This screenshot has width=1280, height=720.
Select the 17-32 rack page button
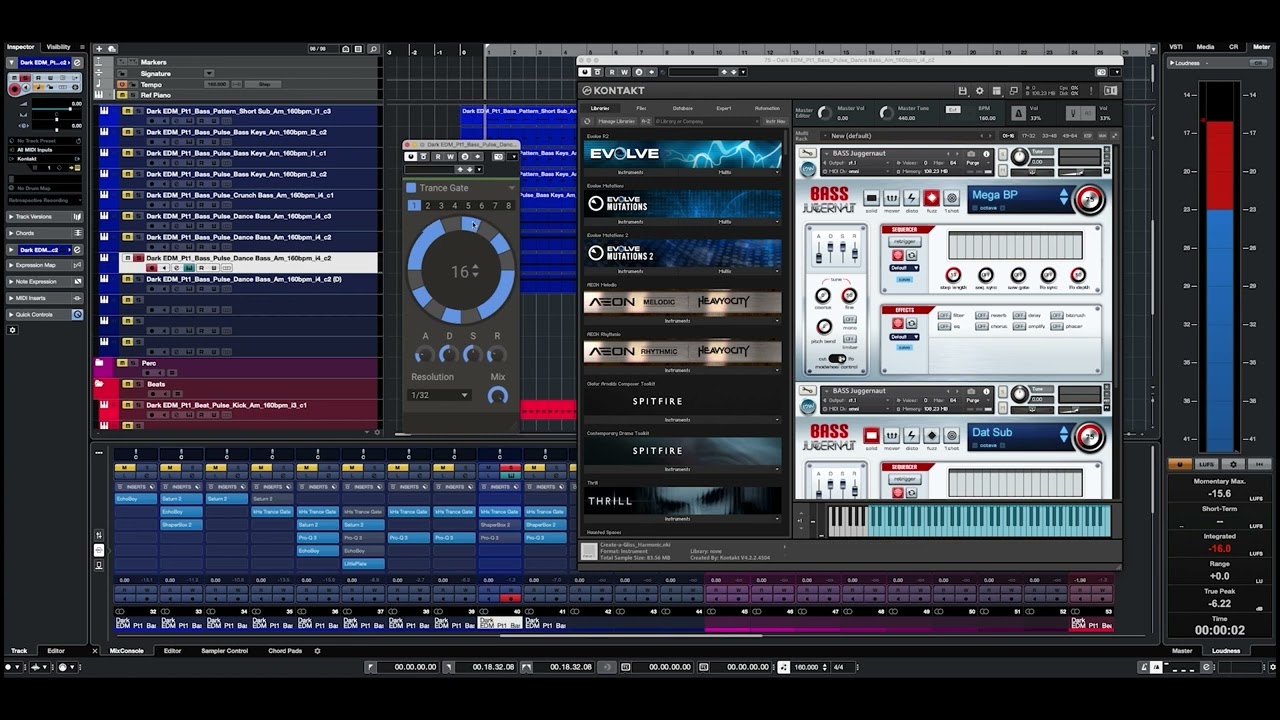1028,136
